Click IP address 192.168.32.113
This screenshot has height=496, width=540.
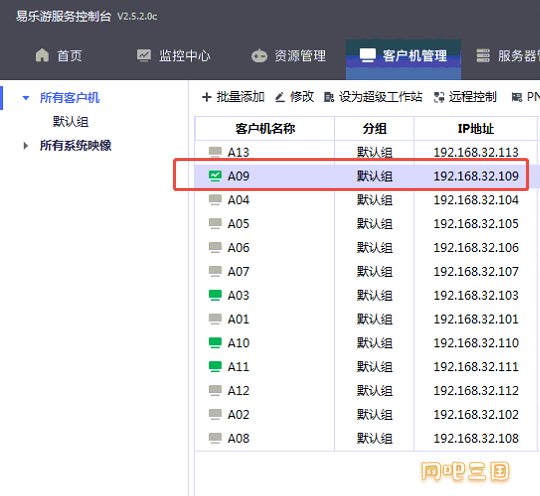pyautogui.click(x=476, y=152)
